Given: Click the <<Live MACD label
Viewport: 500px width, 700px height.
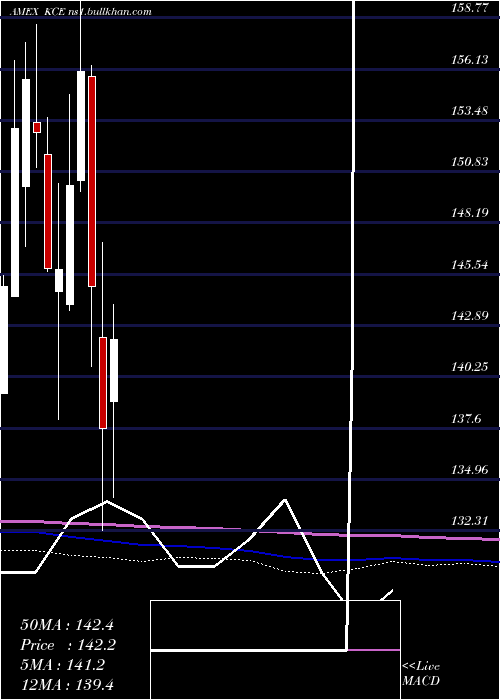Looking at the screenshot, I should 421,674.
